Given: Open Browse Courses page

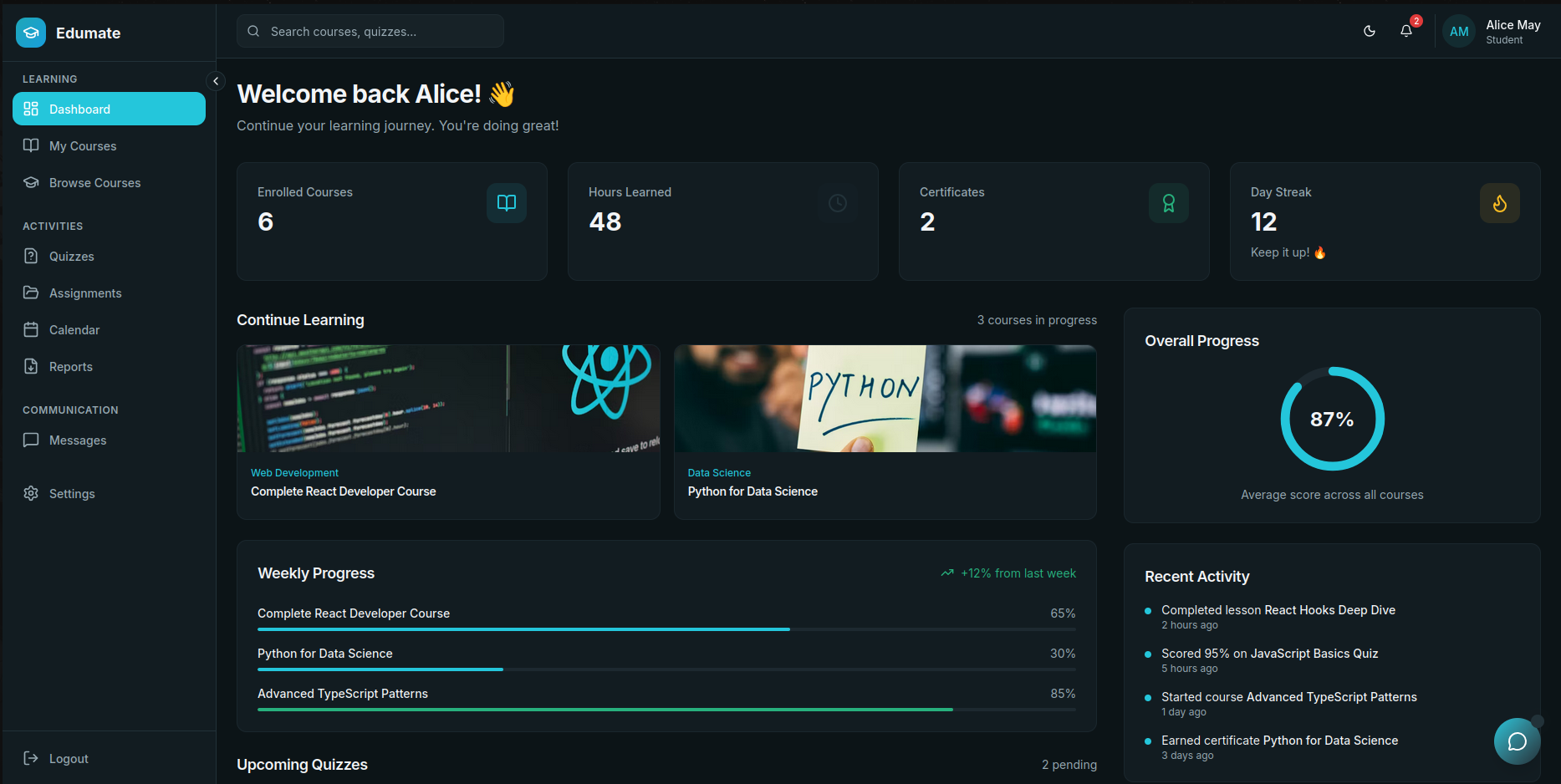Looking at the screenshot, I should tap(109, 182).
